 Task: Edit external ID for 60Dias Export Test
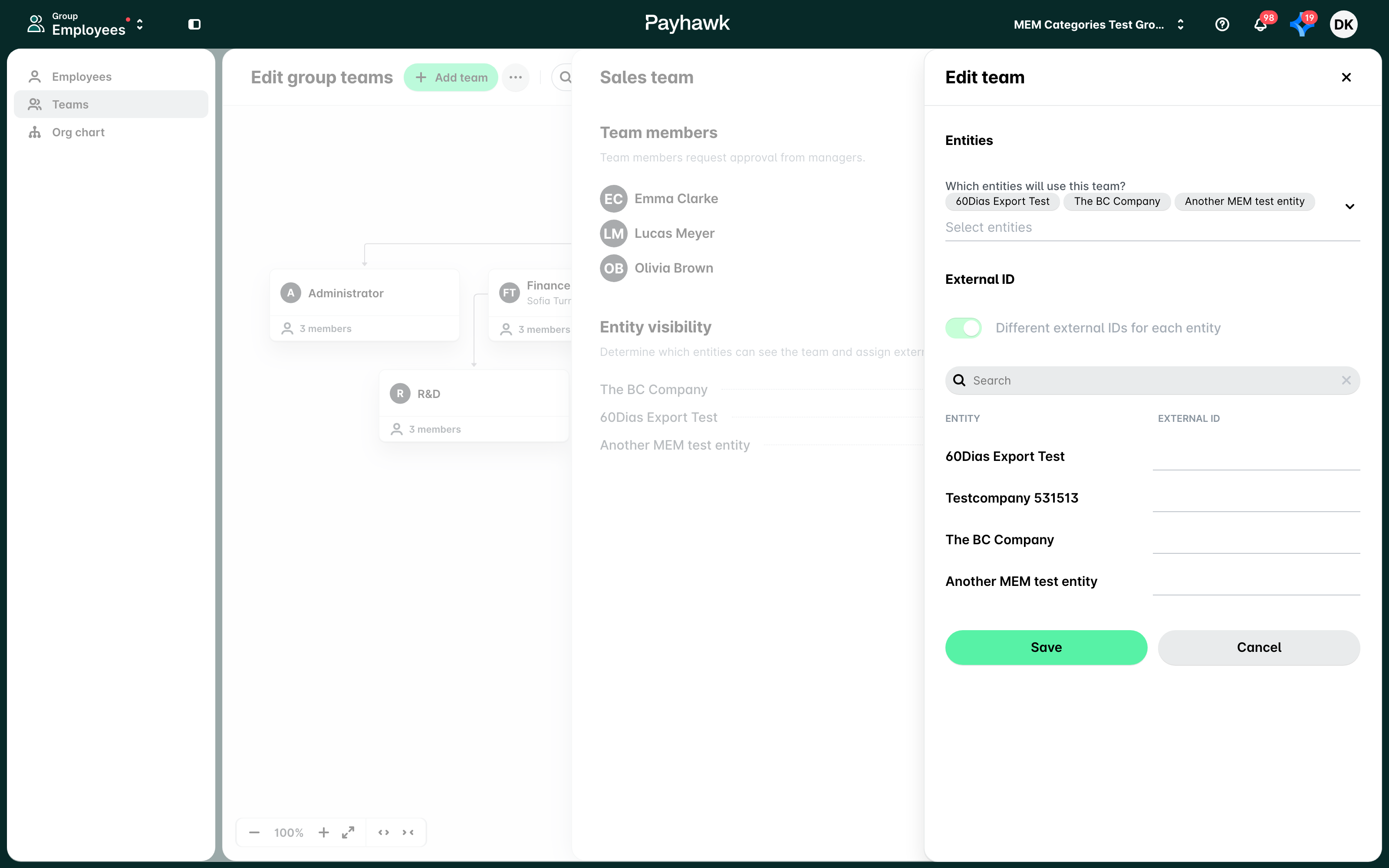(1256, 457)
